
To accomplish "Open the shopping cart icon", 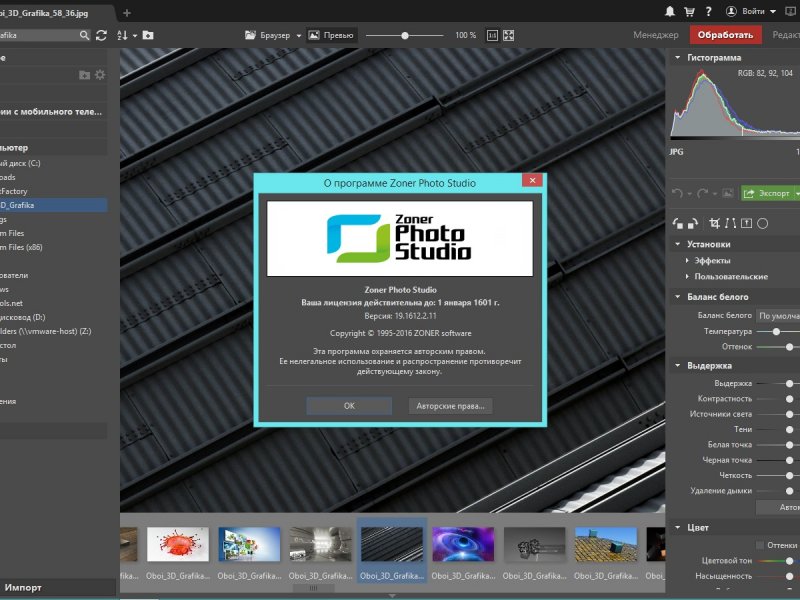I will (689, 12).
